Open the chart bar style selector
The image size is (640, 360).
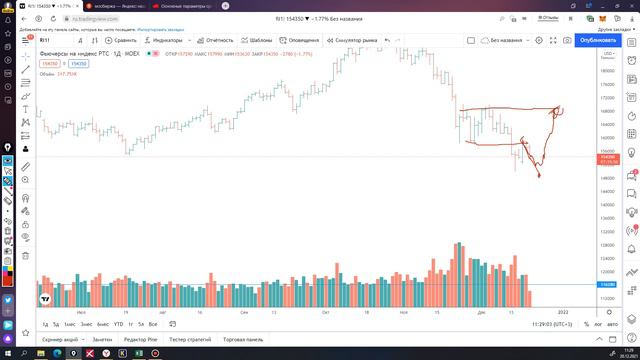(95, 40)
